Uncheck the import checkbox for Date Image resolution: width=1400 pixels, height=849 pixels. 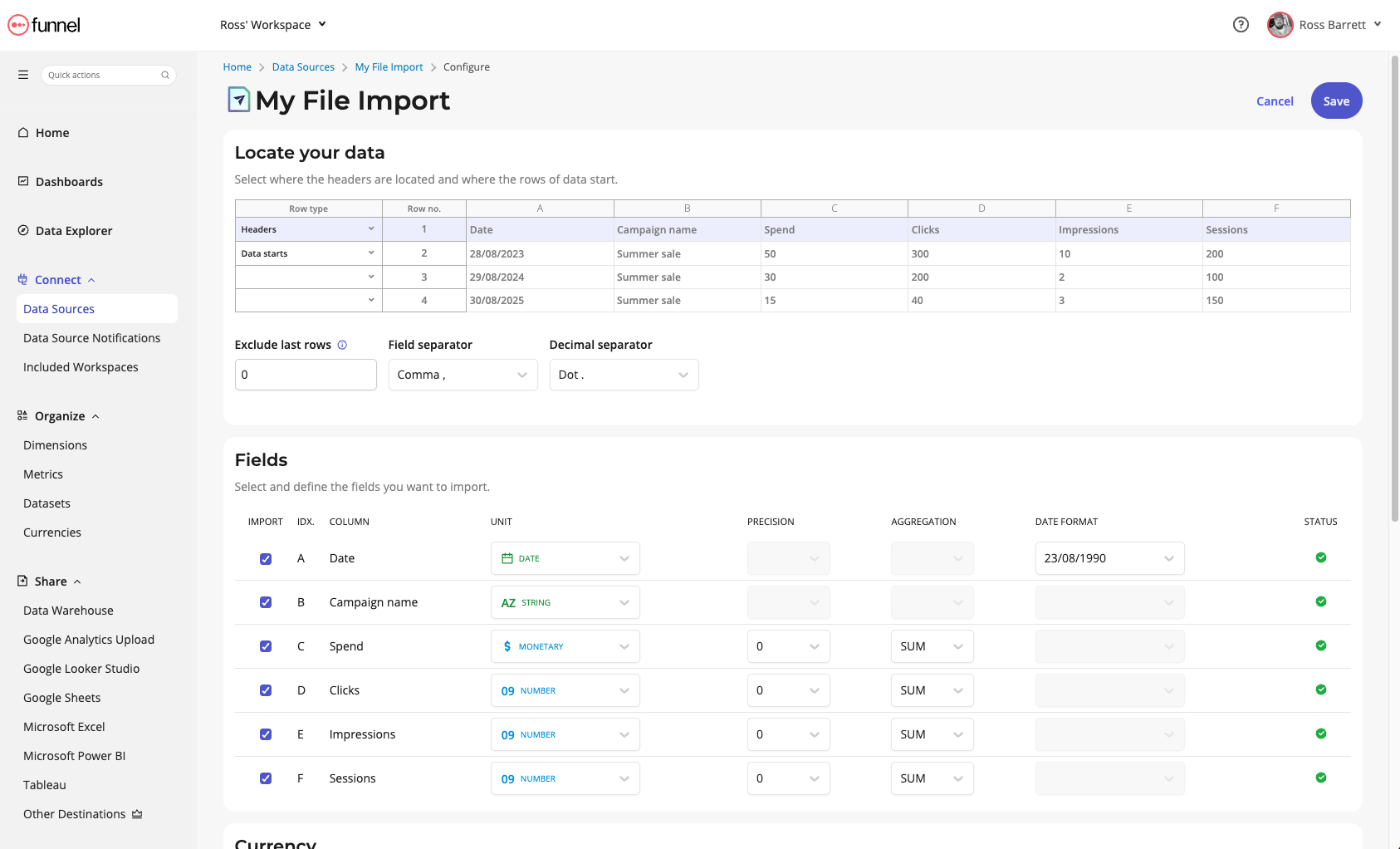pyautogui.click(x=266, y=559)
